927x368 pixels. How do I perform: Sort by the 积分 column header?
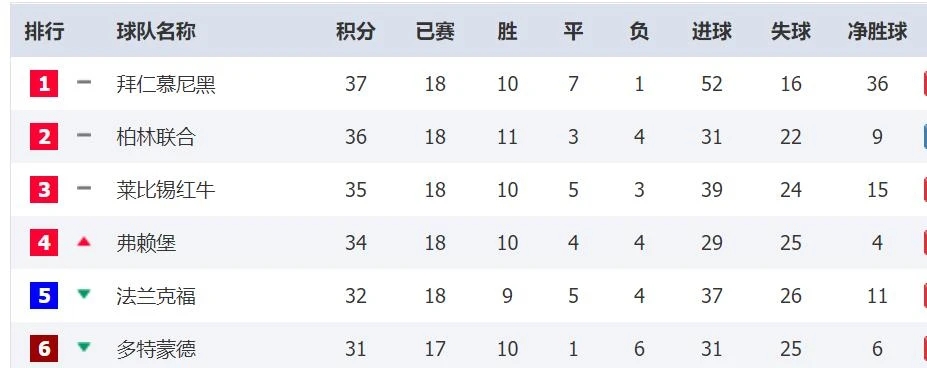356,31
